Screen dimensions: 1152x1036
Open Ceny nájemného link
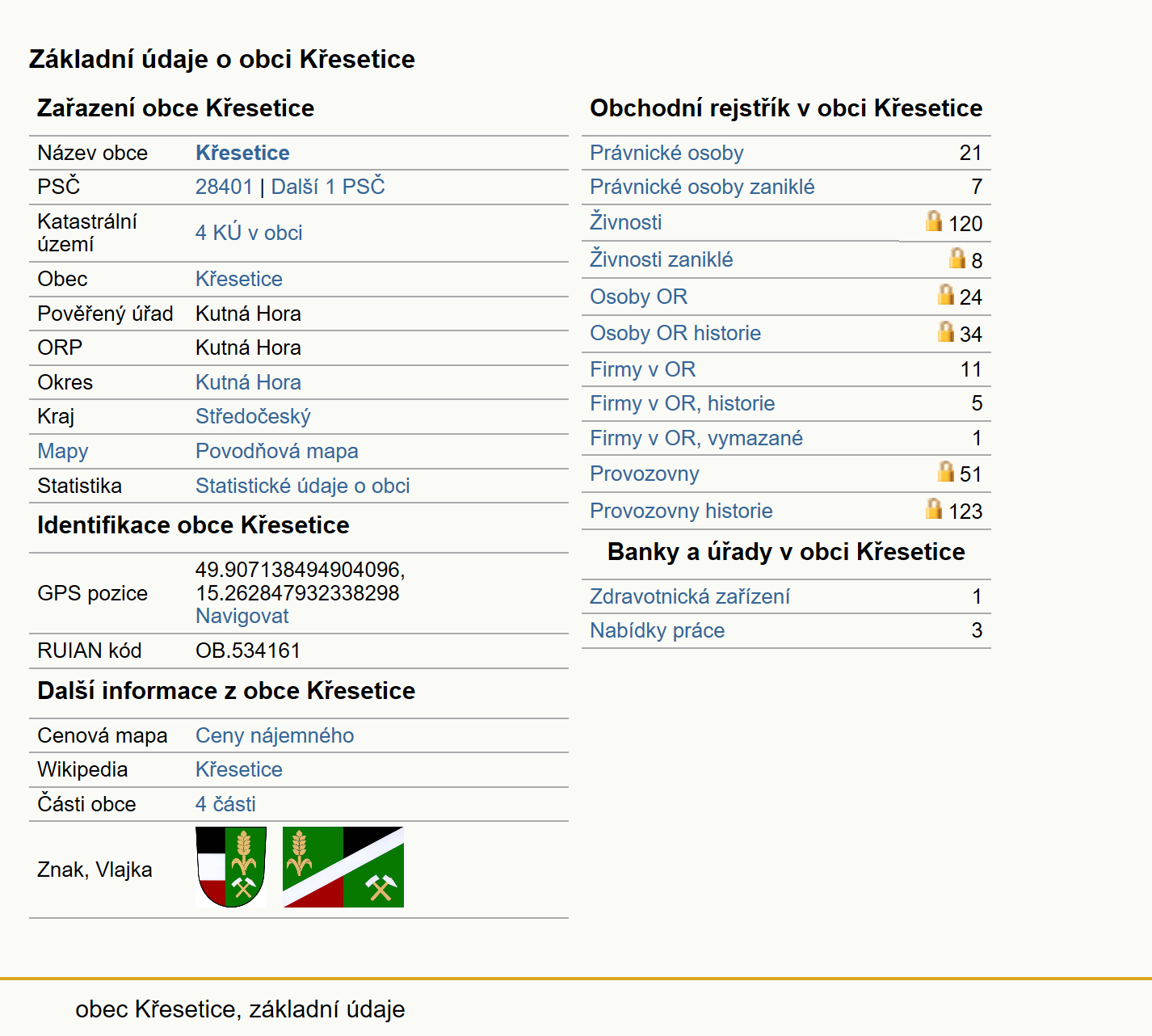point(275,735)
